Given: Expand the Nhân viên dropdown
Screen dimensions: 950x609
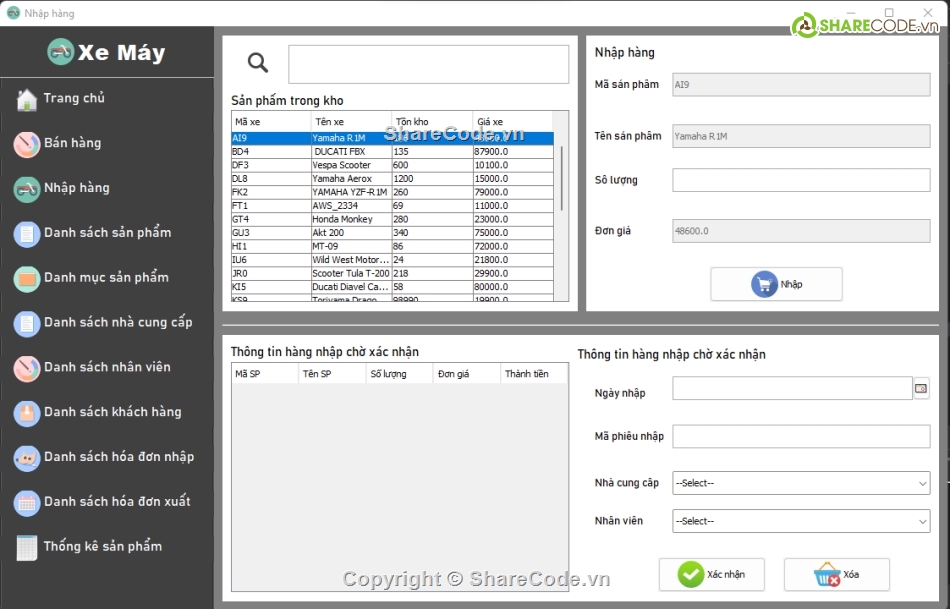Looking at the screenshot, I should (801, 521).
